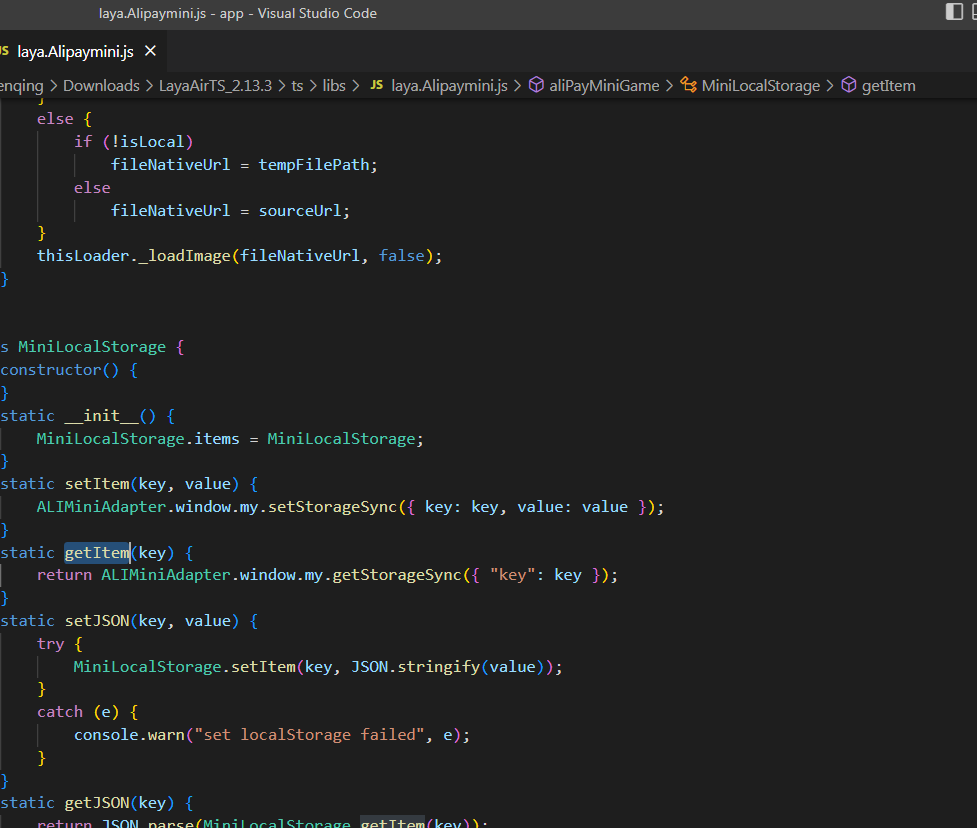Click 'setJSON' method name
The image size is (977, 828).
pyautogui.click(x=97, y=621)
